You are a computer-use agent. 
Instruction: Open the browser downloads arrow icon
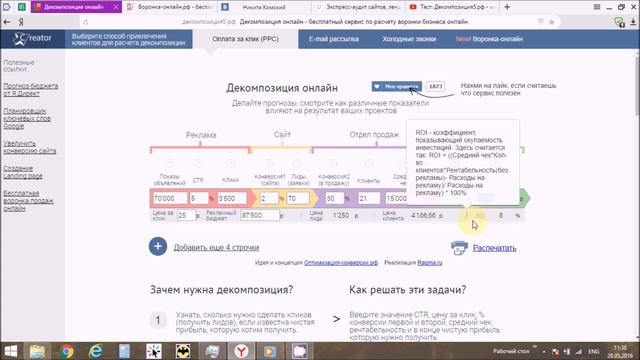633,22
